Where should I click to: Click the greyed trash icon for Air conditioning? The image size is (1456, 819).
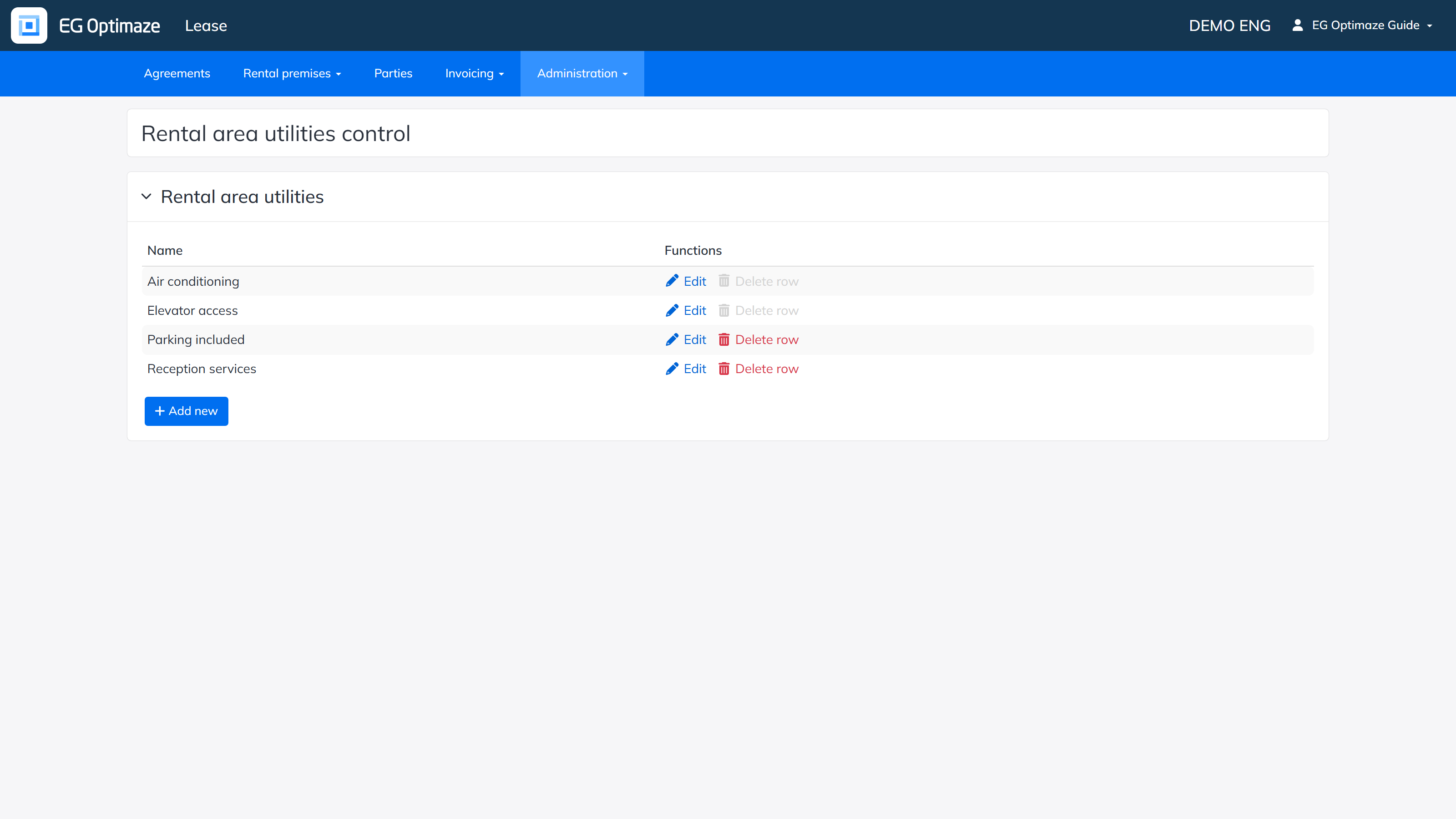pos(724,281)
